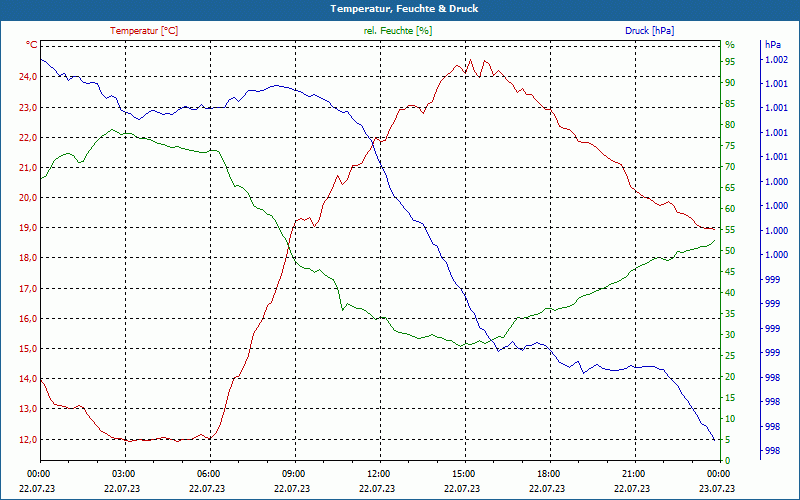Image resolution: width=800 pixels, height=500 pixels.
Task: Click the "15:00" time axis label
Action: pyautogui.click(x=463, y=473)
